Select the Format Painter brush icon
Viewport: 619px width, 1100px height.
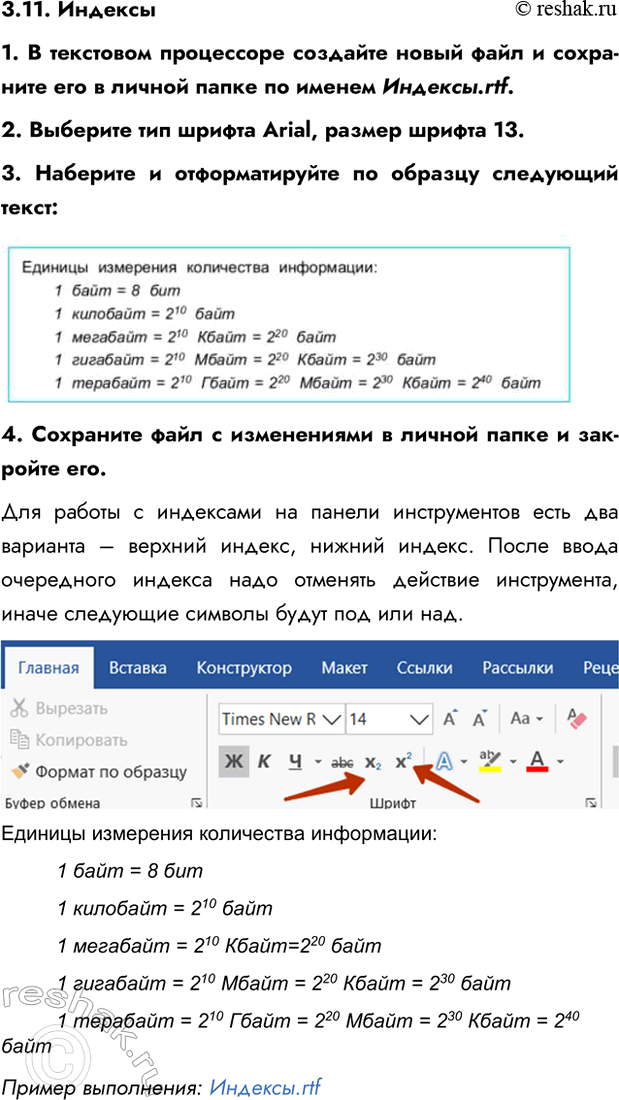20,772
